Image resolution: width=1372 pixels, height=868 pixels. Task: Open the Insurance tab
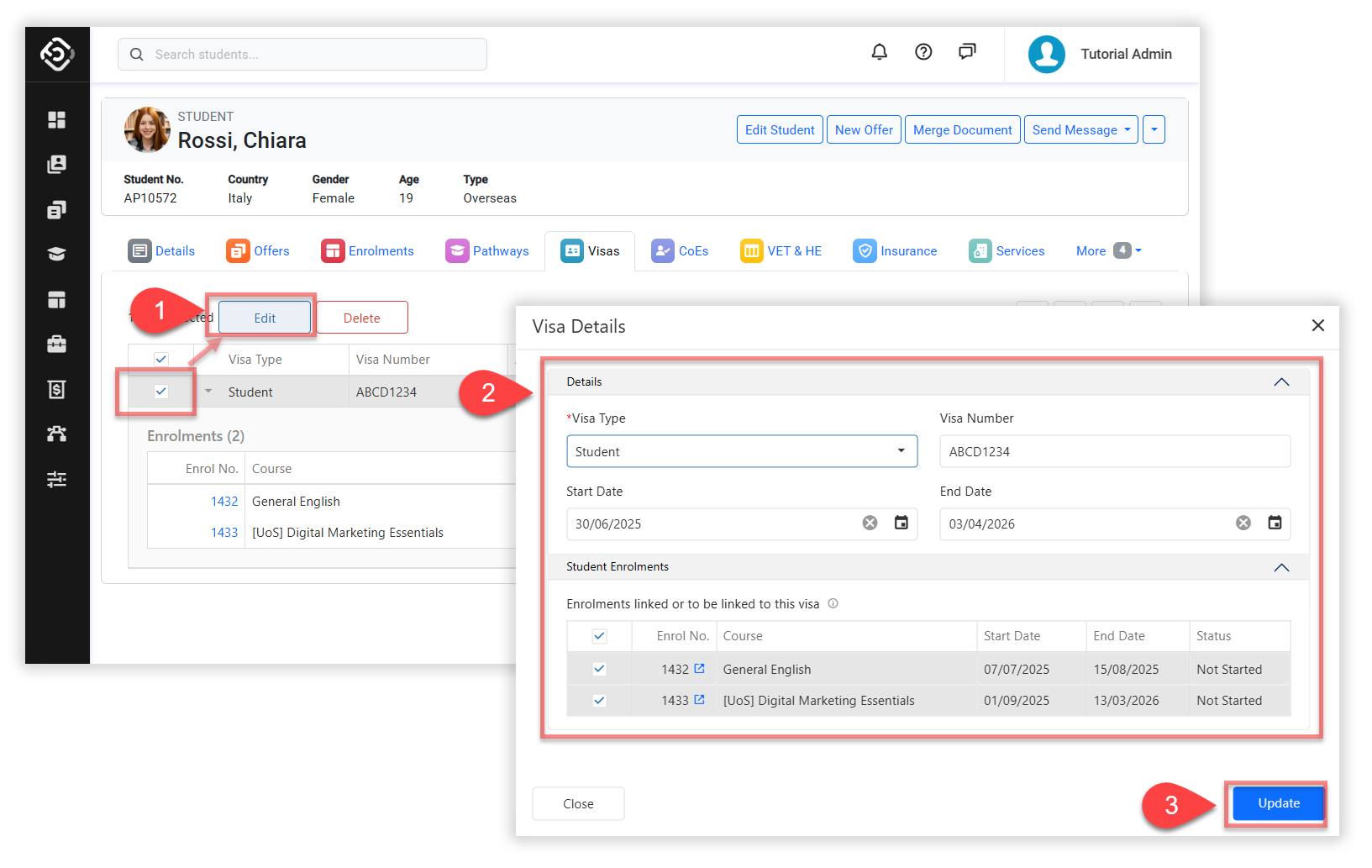[x=895, y=250]
